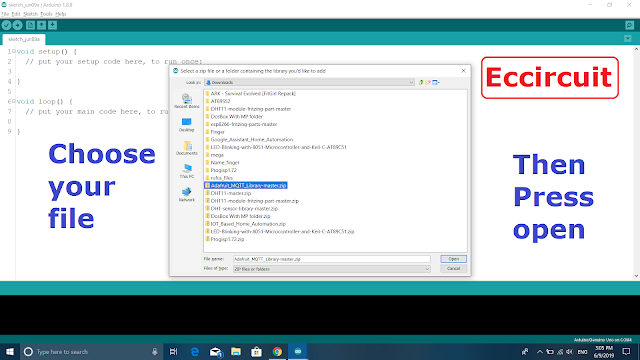Click the Verify sketch checkmark icon

click(x=6, y=25)
